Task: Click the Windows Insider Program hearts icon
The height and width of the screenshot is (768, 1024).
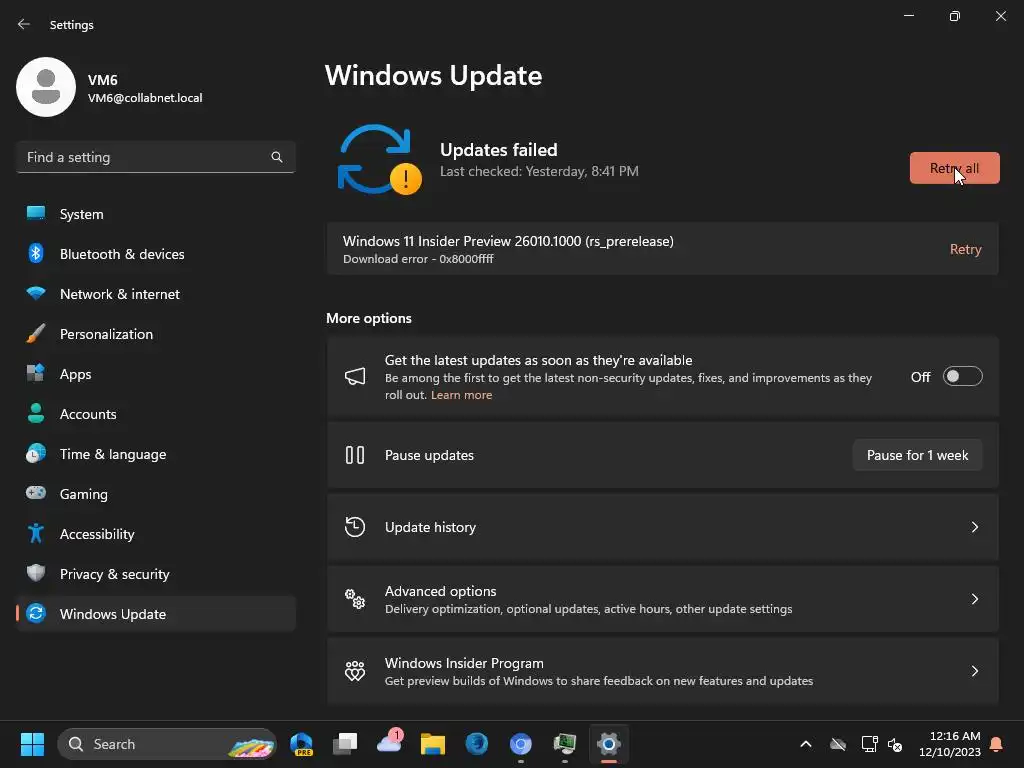Action: (x=355, y=671)
